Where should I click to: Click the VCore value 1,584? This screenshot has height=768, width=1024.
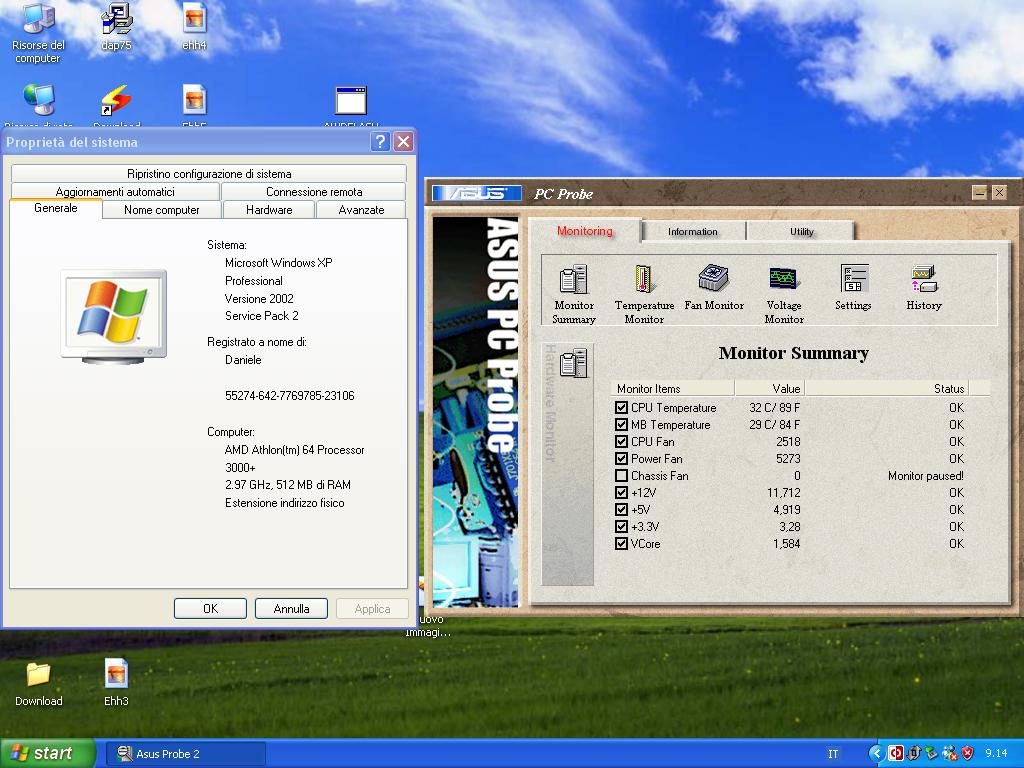(786, 543)
